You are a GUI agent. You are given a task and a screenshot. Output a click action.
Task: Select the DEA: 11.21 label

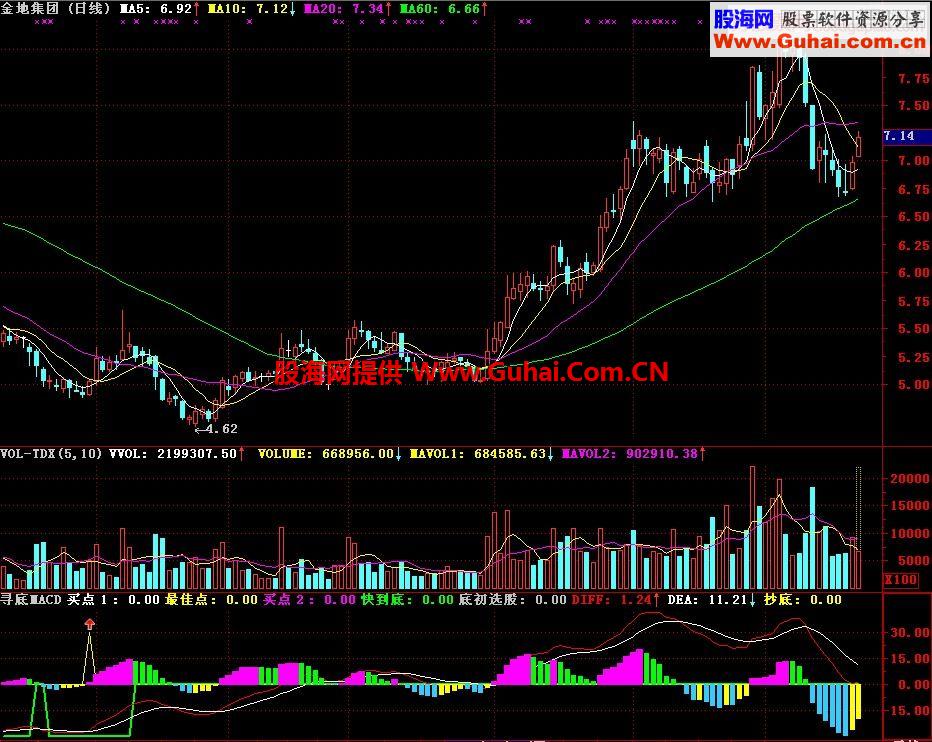pos(711,599)
